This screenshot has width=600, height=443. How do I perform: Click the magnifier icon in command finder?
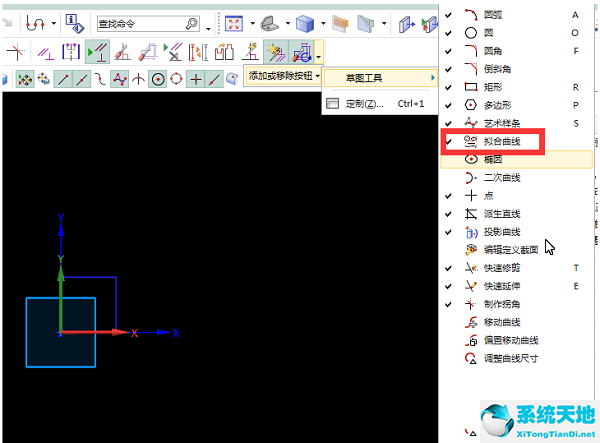192,24
